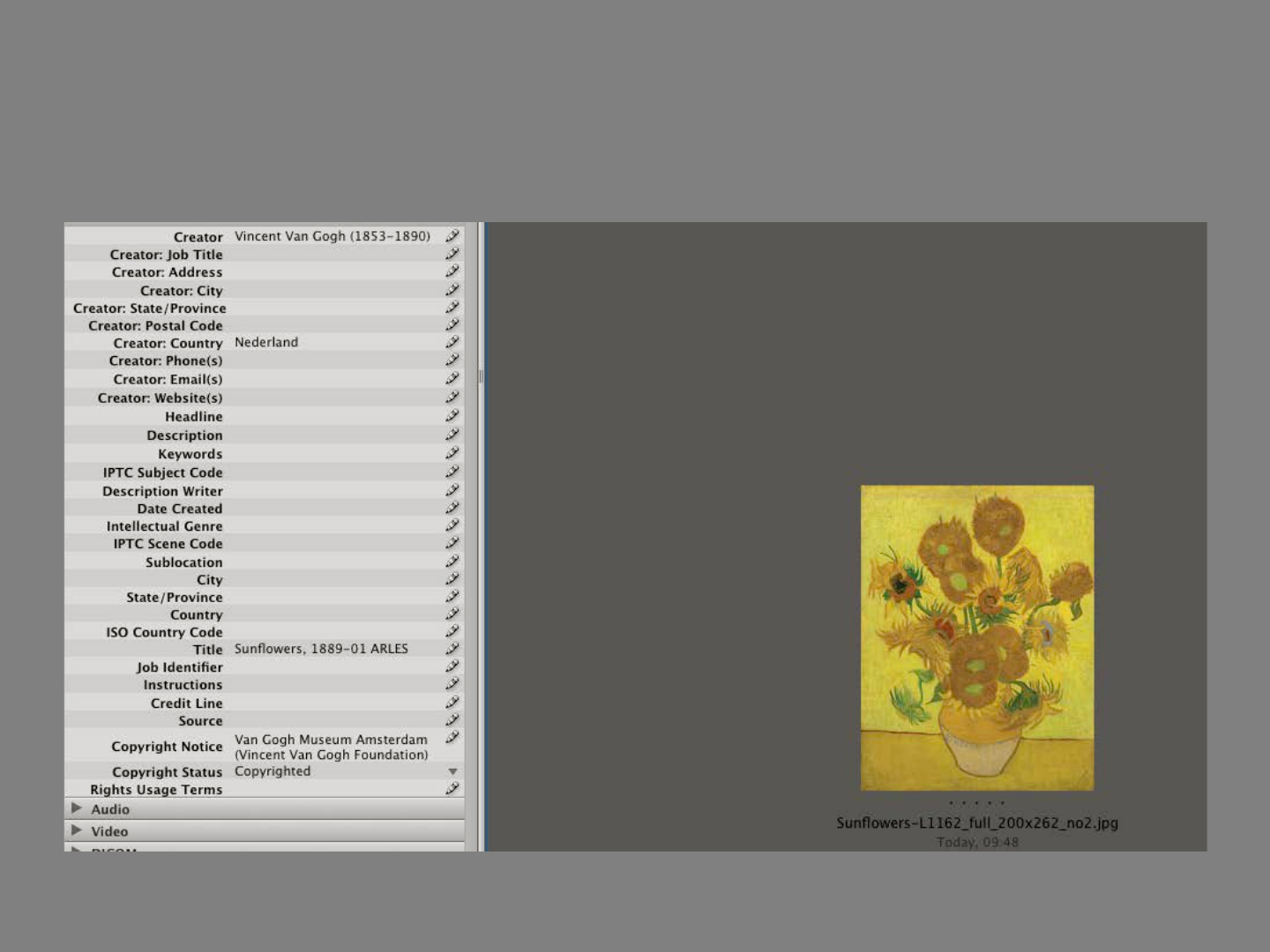1270x952 pixels.
Task: Click the 'Copyright Status' label
Action: 168,772
